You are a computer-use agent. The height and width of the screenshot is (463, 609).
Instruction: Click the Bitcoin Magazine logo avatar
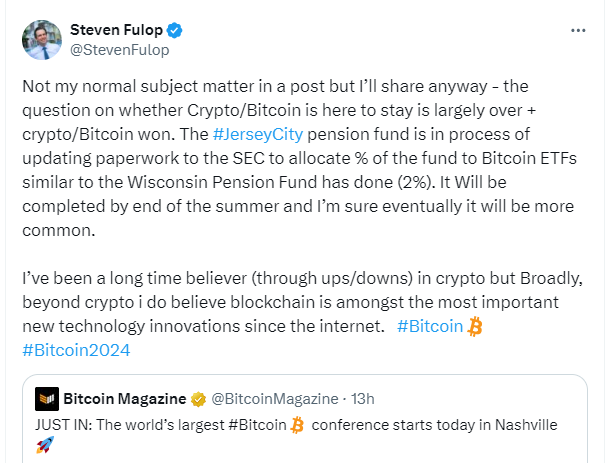46,399
